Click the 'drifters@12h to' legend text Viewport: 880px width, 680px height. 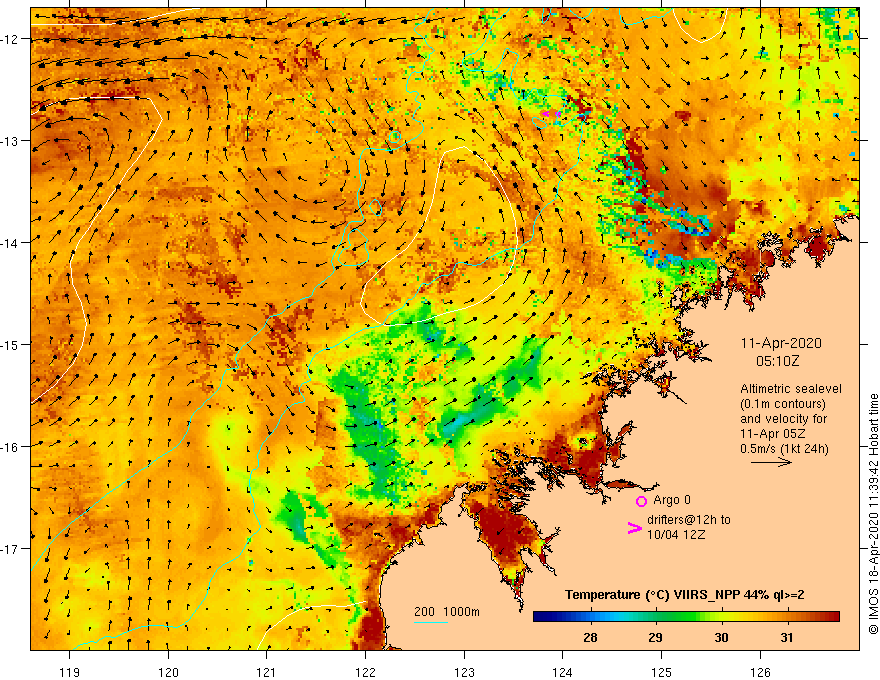[x=689, y=520]
